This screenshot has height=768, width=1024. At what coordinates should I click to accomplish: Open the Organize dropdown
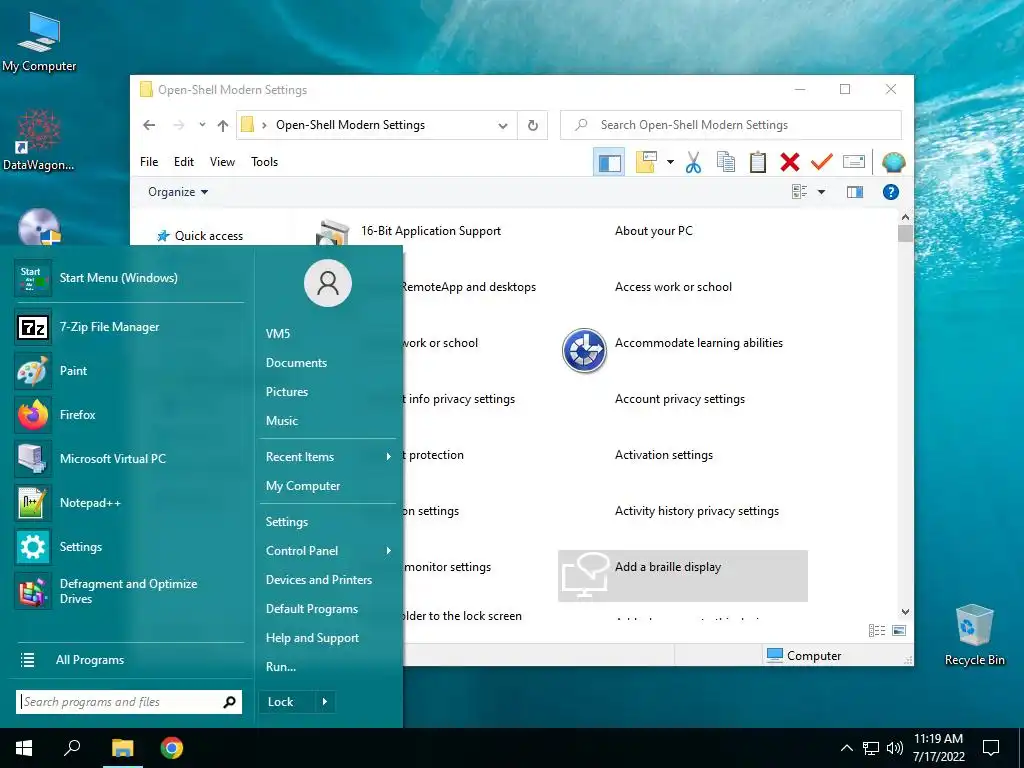click(178, 192)
